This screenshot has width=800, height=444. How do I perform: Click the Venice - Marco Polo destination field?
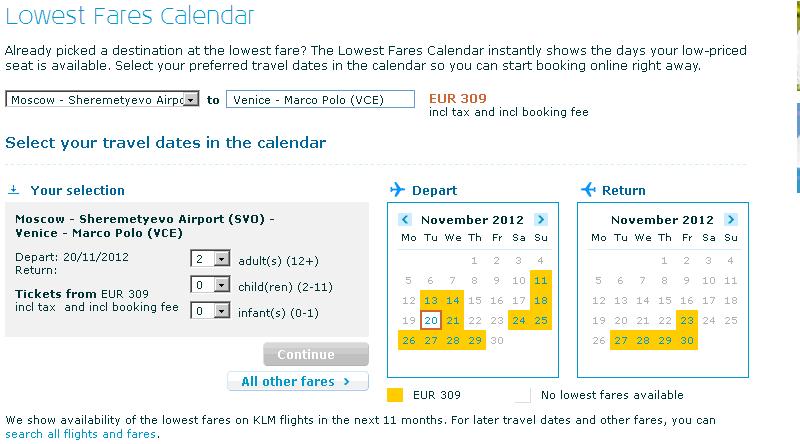(x=320, y=99)
